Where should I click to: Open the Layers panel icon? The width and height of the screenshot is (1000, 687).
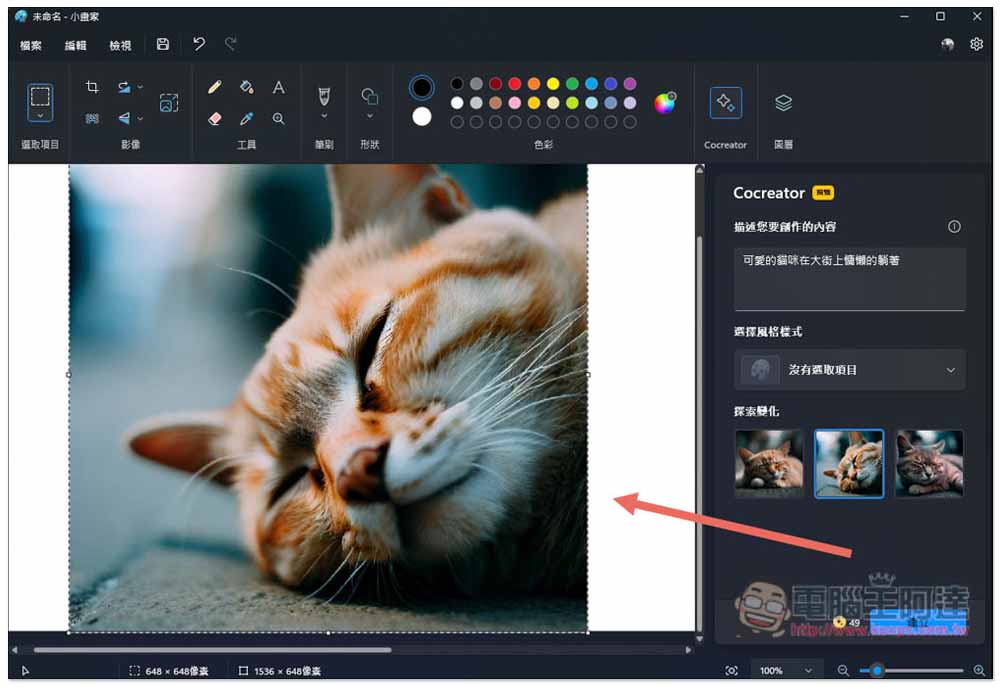click(783, 103)
